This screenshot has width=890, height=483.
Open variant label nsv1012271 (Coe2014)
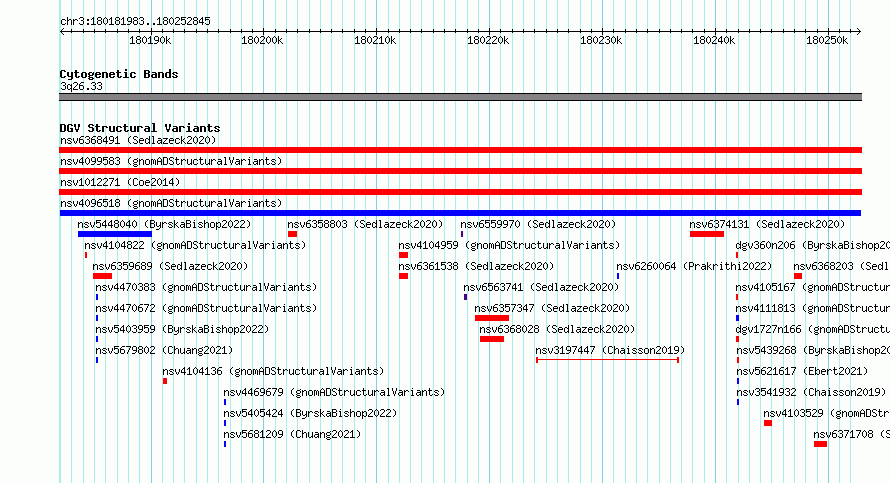point(120,182)
